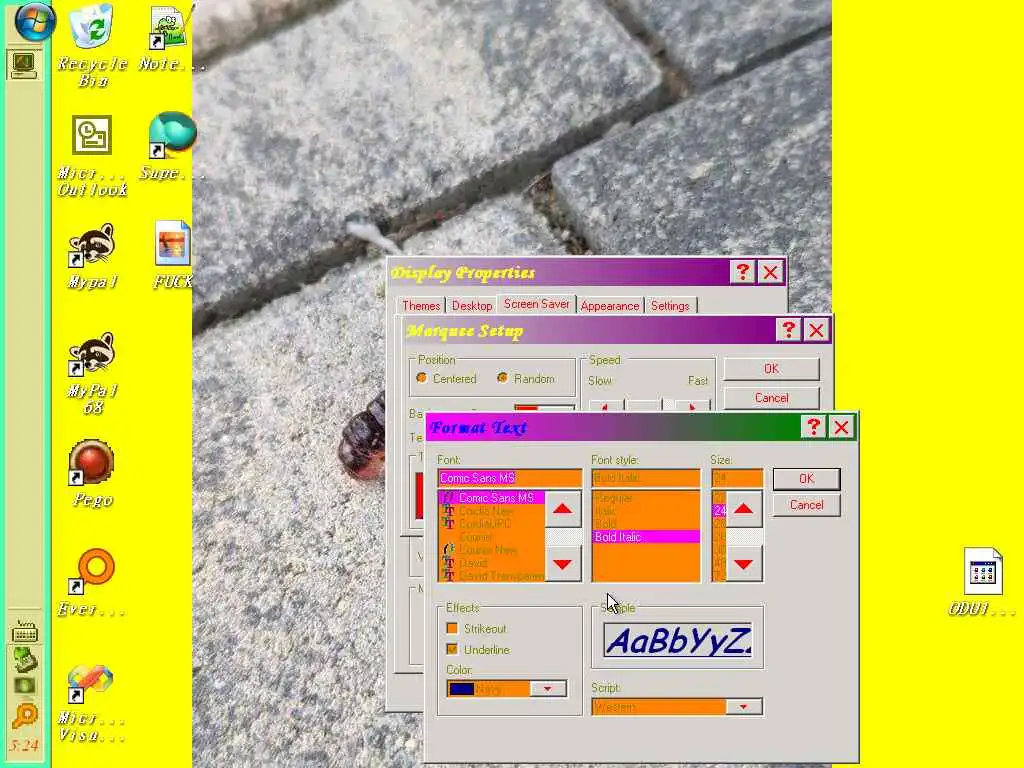Click the Font name input field
Screen dimensions: 1024x768
click(x=509, y=478)
